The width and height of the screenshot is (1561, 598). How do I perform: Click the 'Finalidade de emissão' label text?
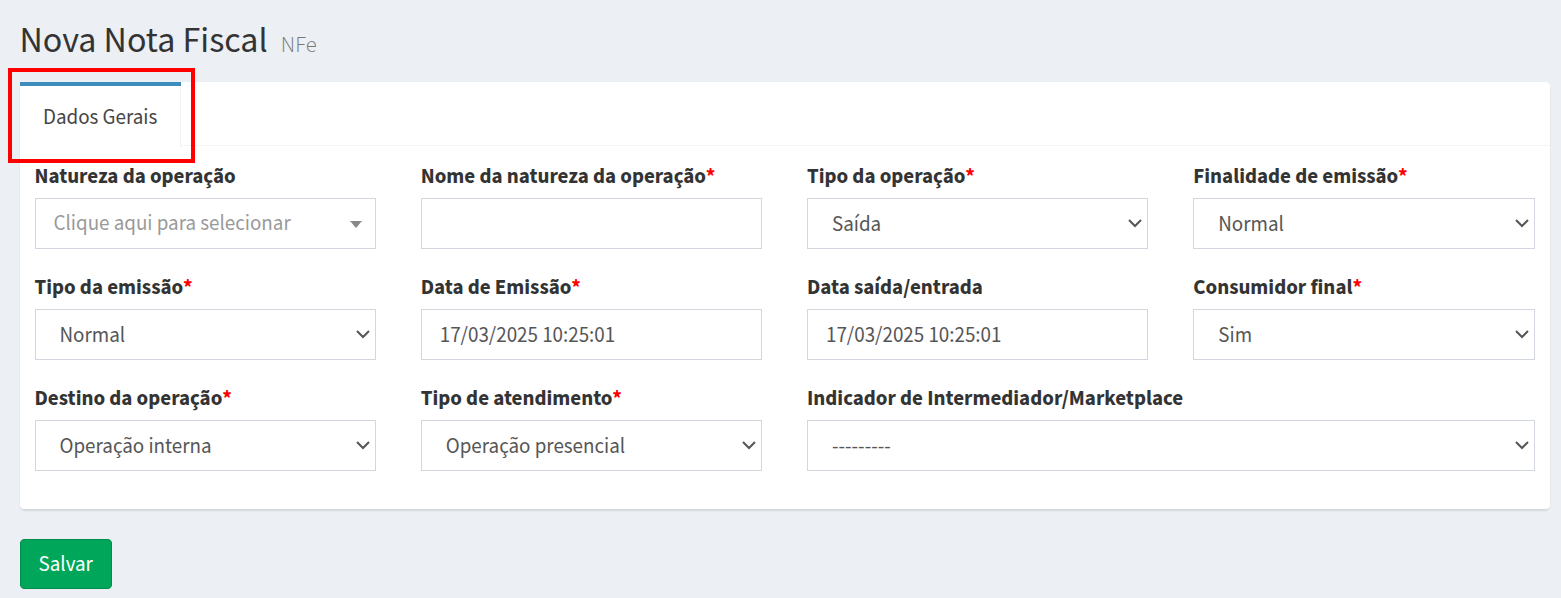pyautogui.click(x=1295, y=176)
